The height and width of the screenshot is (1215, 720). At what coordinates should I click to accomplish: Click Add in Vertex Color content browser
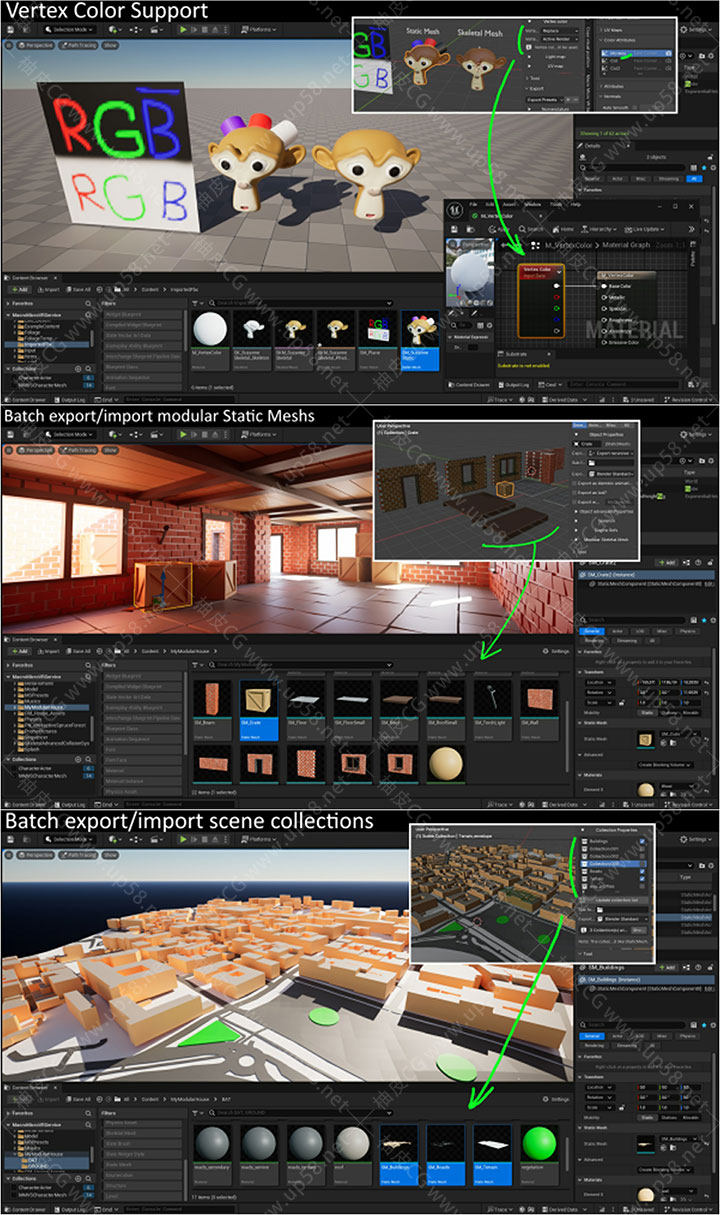[x=19, y=289]
